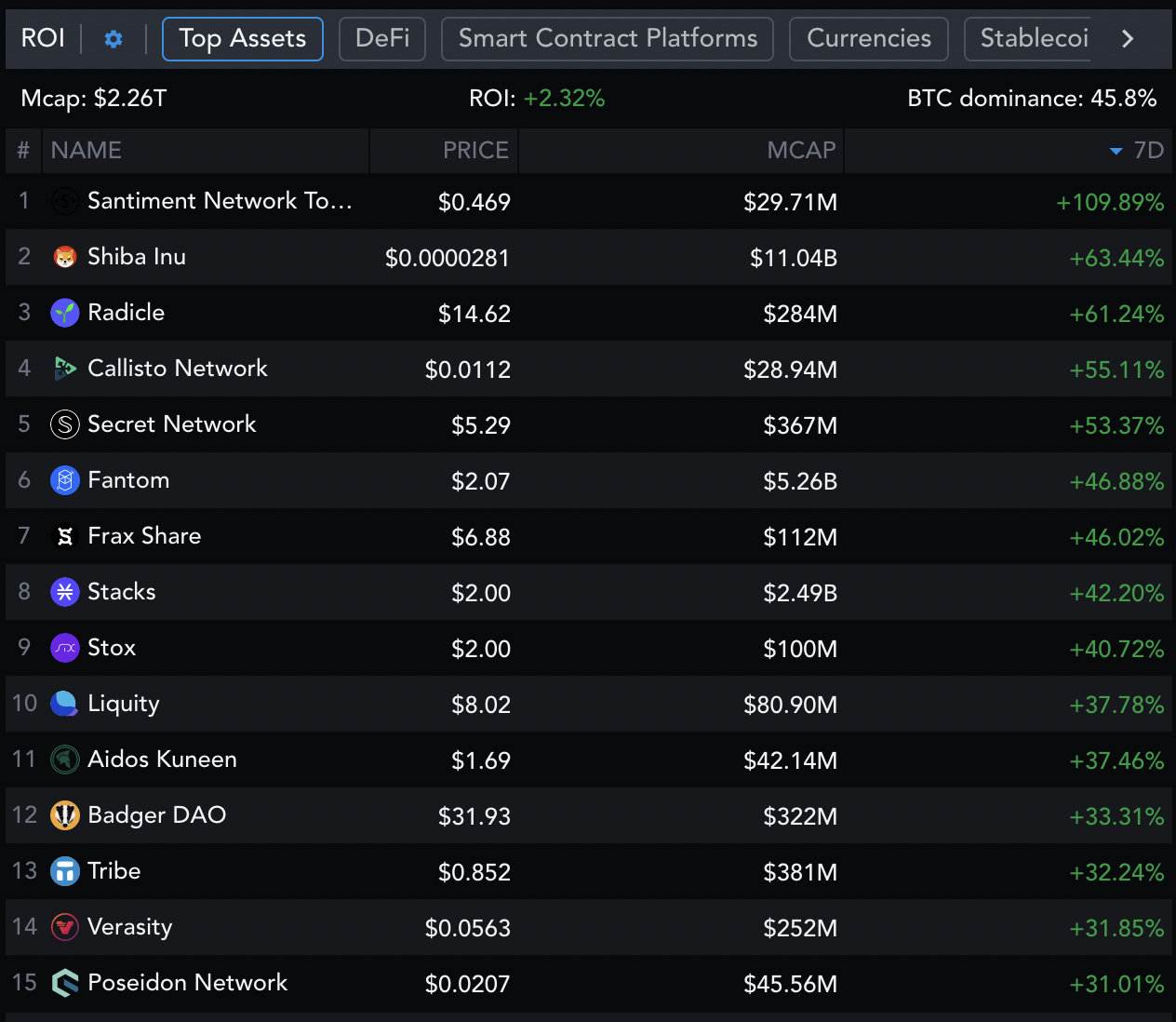Open the ROI settings gear icon
This screenshot has height=1022, width=1176.
(114, 39)
